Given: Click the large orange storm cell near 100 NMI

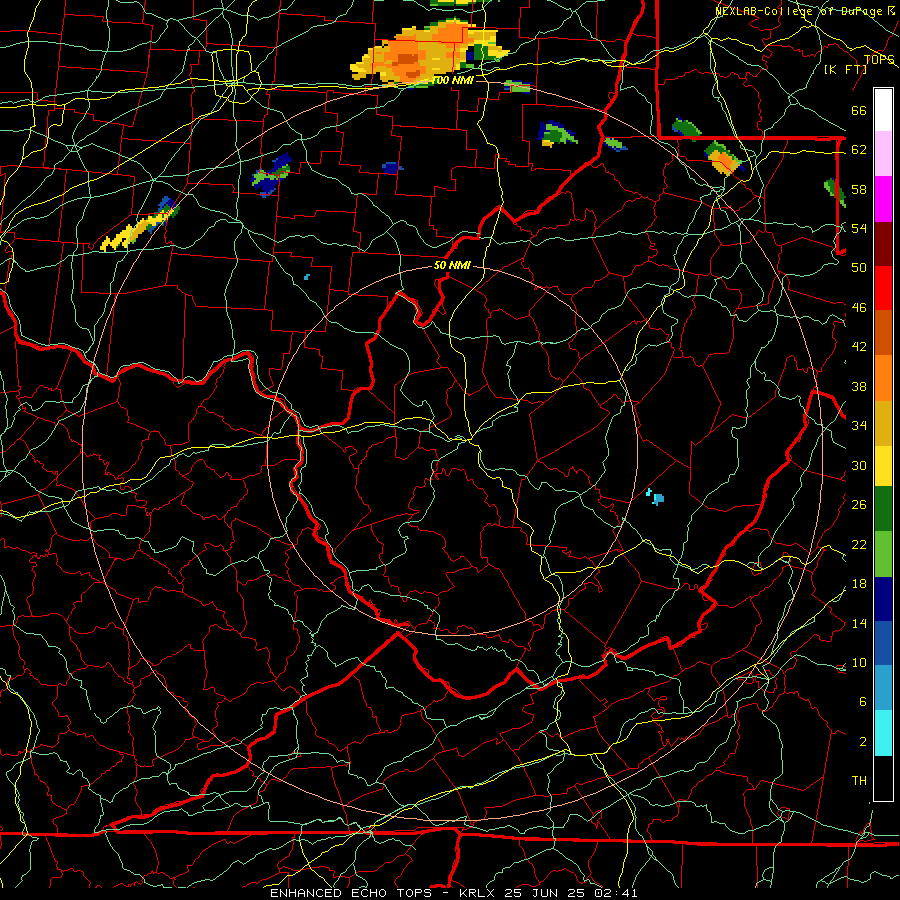Looking at the screenshot, I should (428, 53).
